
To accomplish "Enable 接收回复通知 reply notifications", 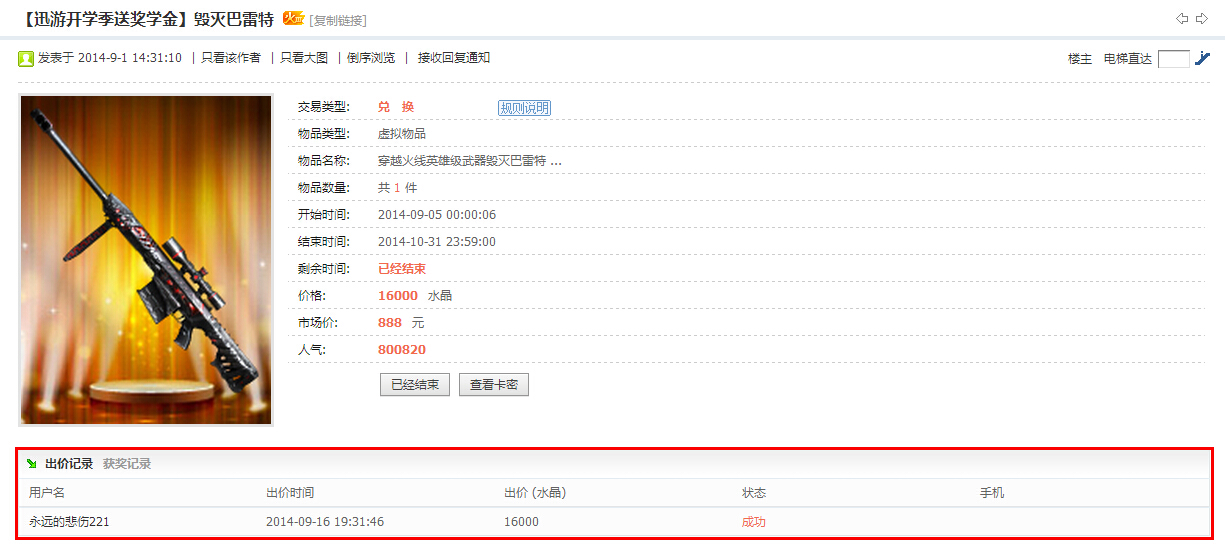I will coord(453,58).
